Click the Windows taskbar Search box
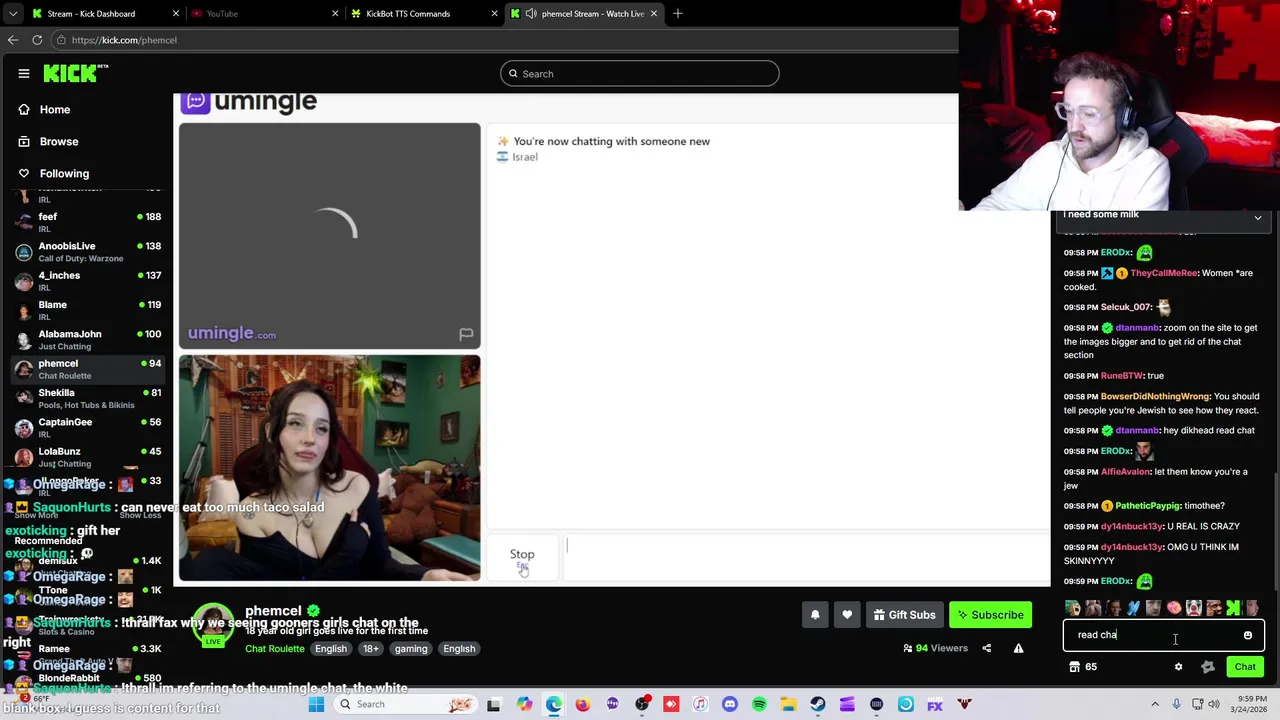Image resolution: width=1280 pixels, height=720 pixels. click(407, 704)
